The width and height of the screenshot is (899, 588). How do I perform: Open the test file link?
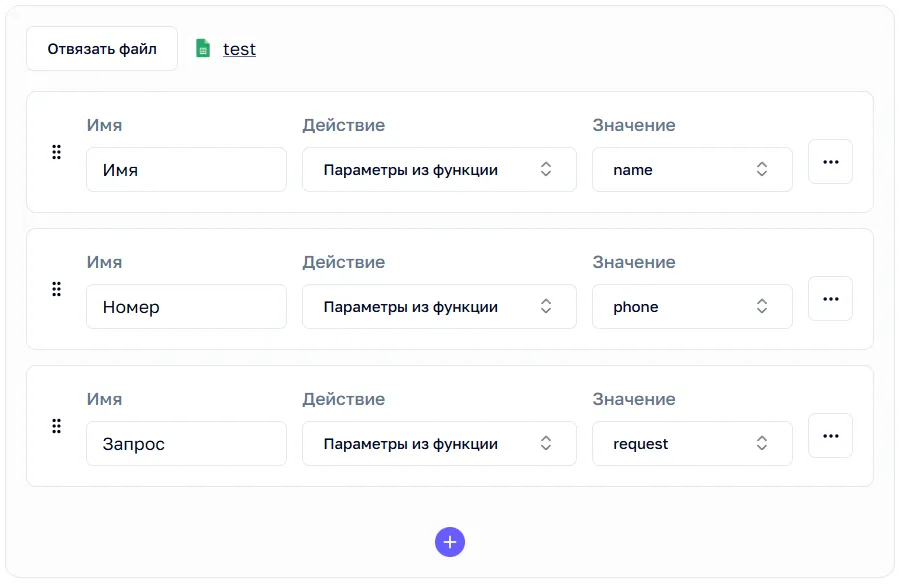(239, 49)
